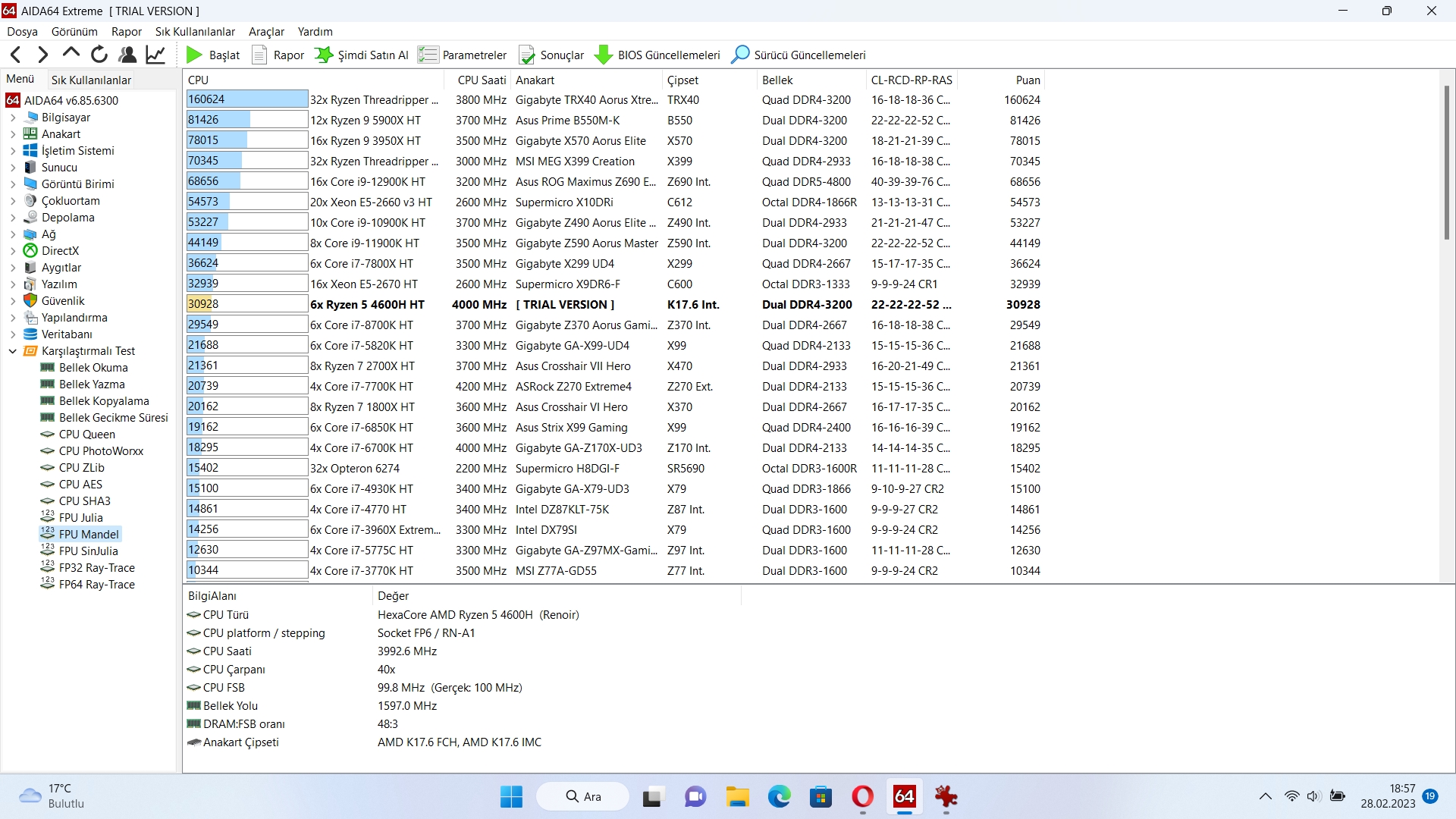This screenshot has height=819, width=1456.
Task: Open the Dosya menu
Action: pos(22,32)
